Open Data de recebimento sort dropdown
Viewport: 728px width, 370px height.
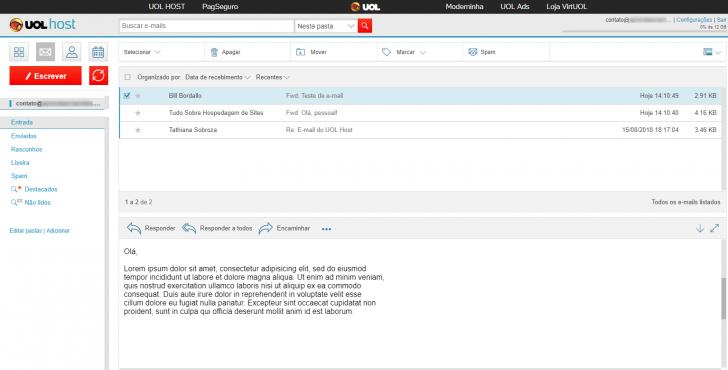pos(217,77)
